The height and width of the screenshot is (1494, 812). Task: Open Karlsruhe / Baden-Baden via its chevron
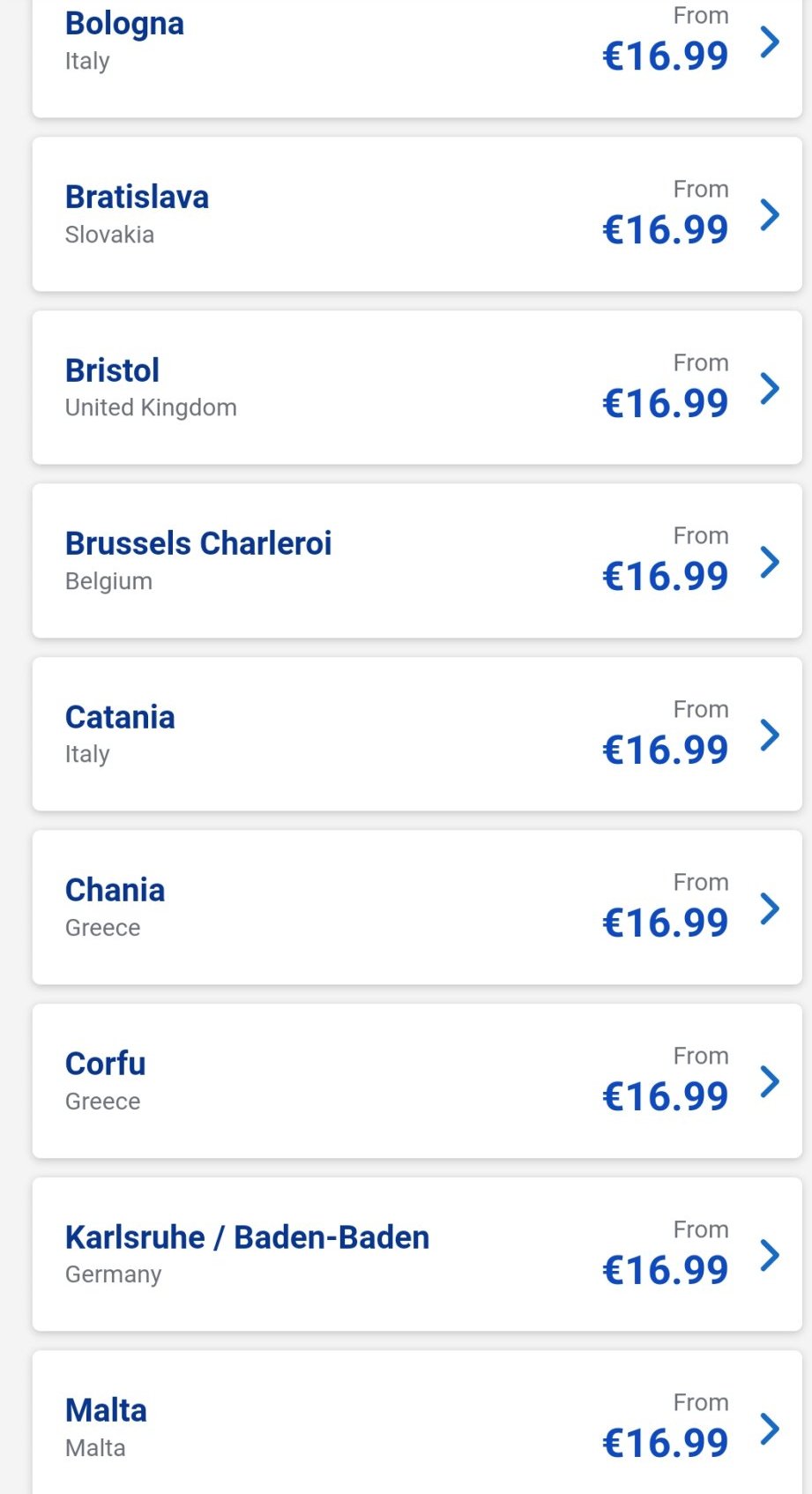[770, 1255]
